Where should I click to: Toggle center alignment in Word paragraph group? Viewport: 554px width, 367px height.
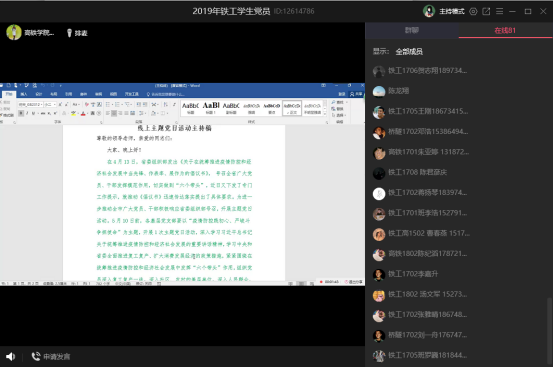click(x=114, y=113)
